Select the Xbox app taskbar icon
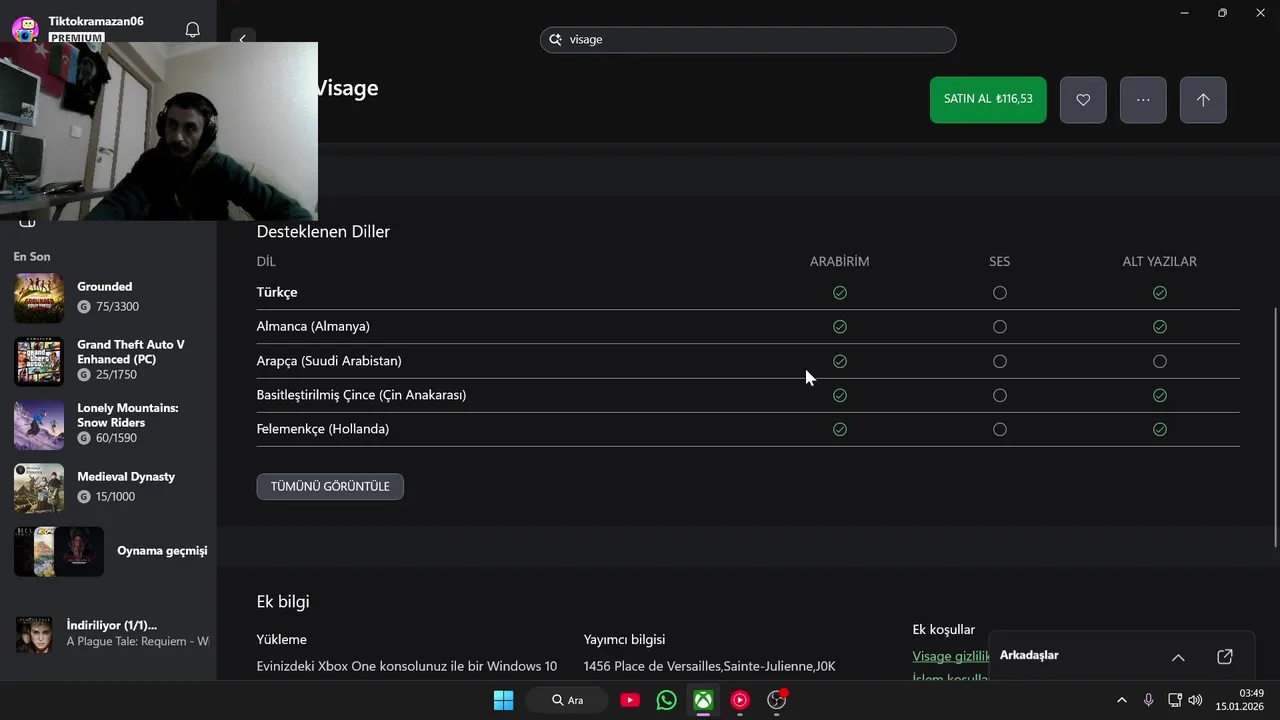Screen dimensions: 1280x720 [x=704, y=700]
